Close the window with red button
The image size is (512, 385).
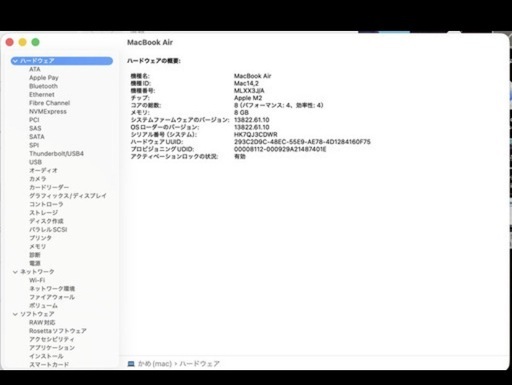pyautogui.click(x=10, y=42)
